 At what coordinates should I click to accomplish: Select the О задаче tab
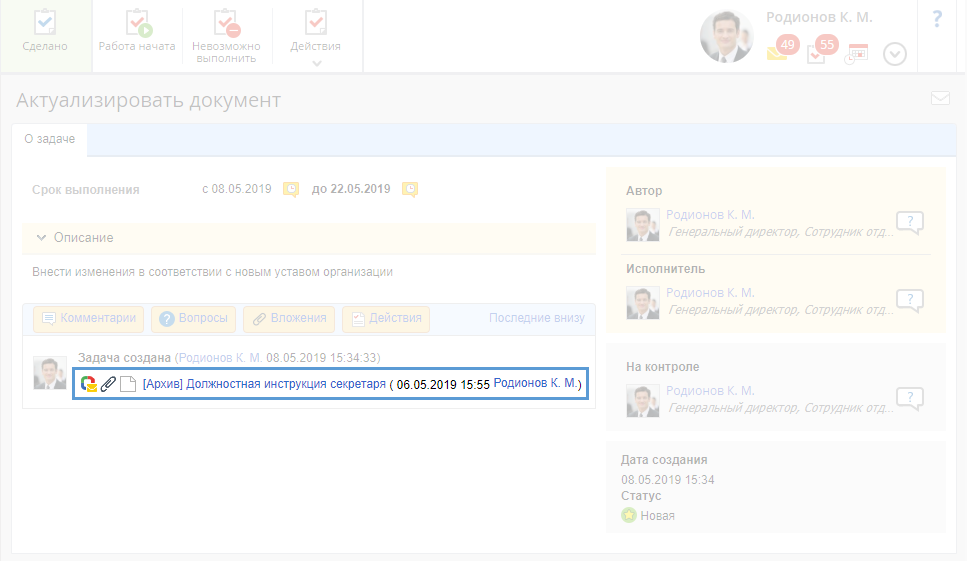[x=49, y=139]
